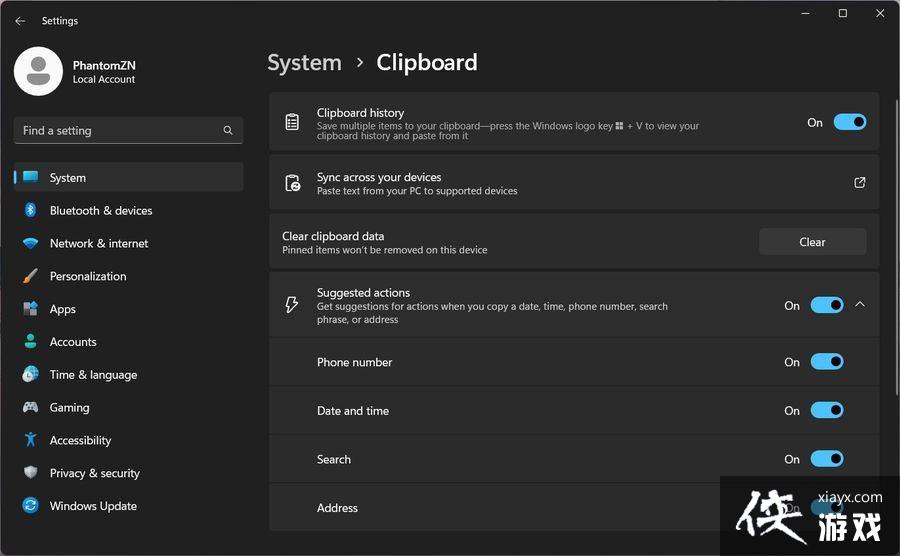900x556 pixels.
Task: Click the Time & language globe icon
Action: 30,374
